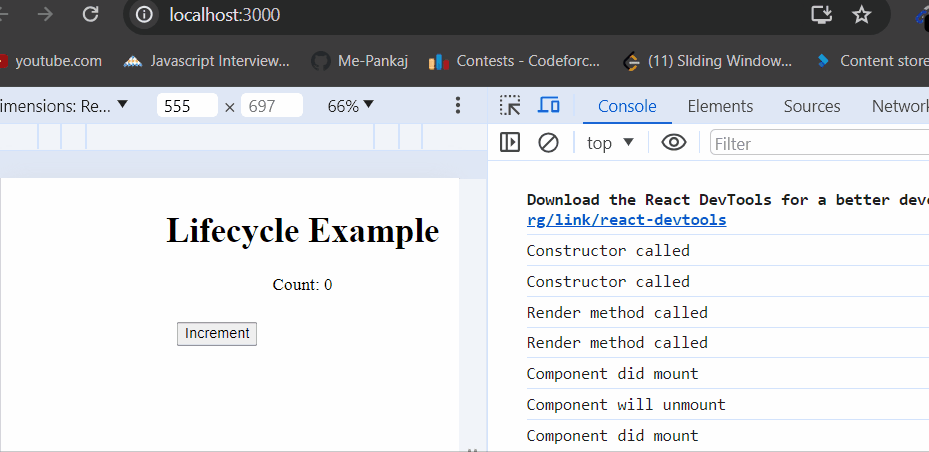Screen dimensions: 929x452
Task: Open the Javascript Interview bookmark
Action: click(x=207, y=61)
